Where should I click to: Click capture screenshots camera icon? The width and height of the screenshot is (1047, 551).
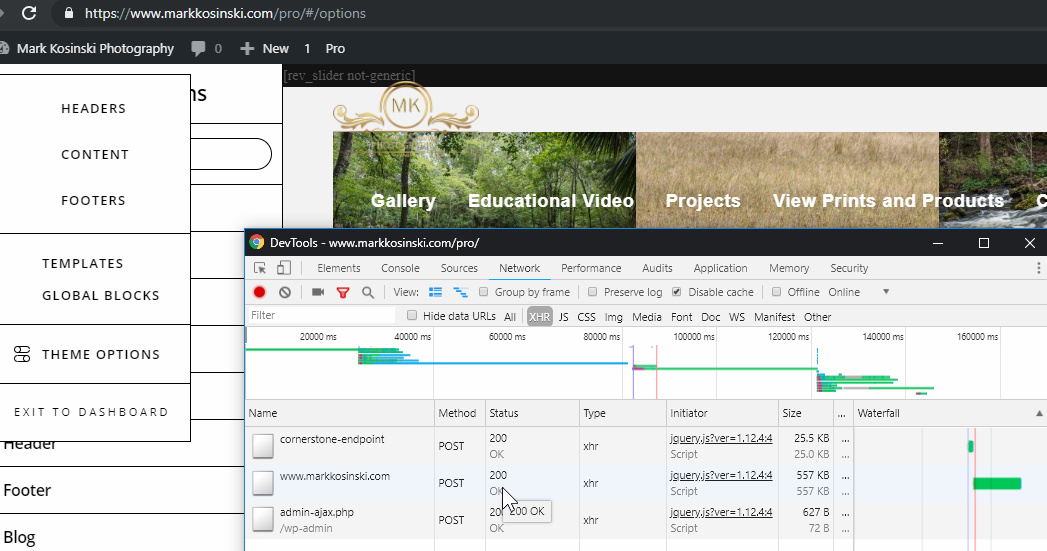coord(318,292)
